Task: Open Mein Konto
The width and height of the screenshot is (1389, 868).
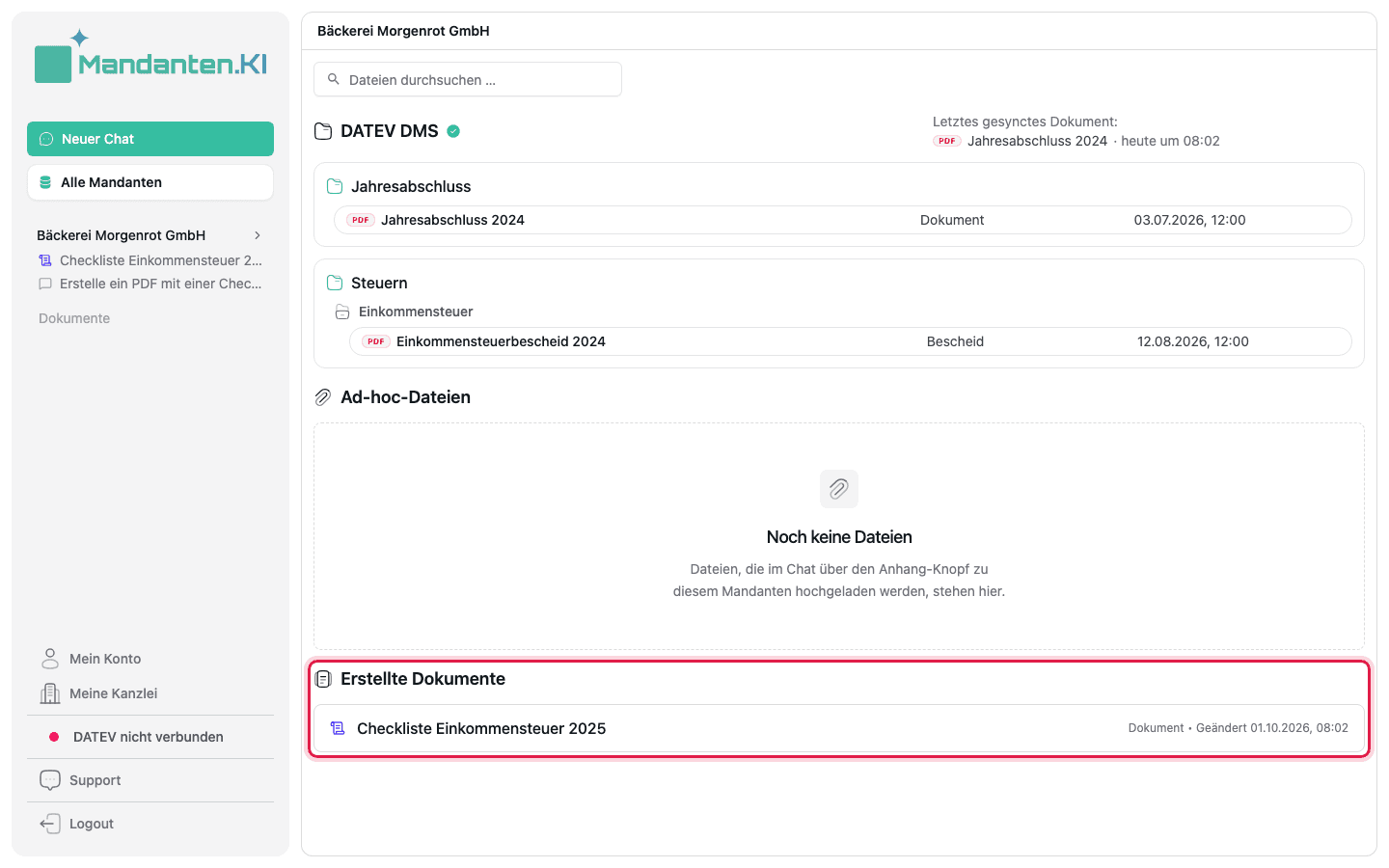Action: pos(105,659)
